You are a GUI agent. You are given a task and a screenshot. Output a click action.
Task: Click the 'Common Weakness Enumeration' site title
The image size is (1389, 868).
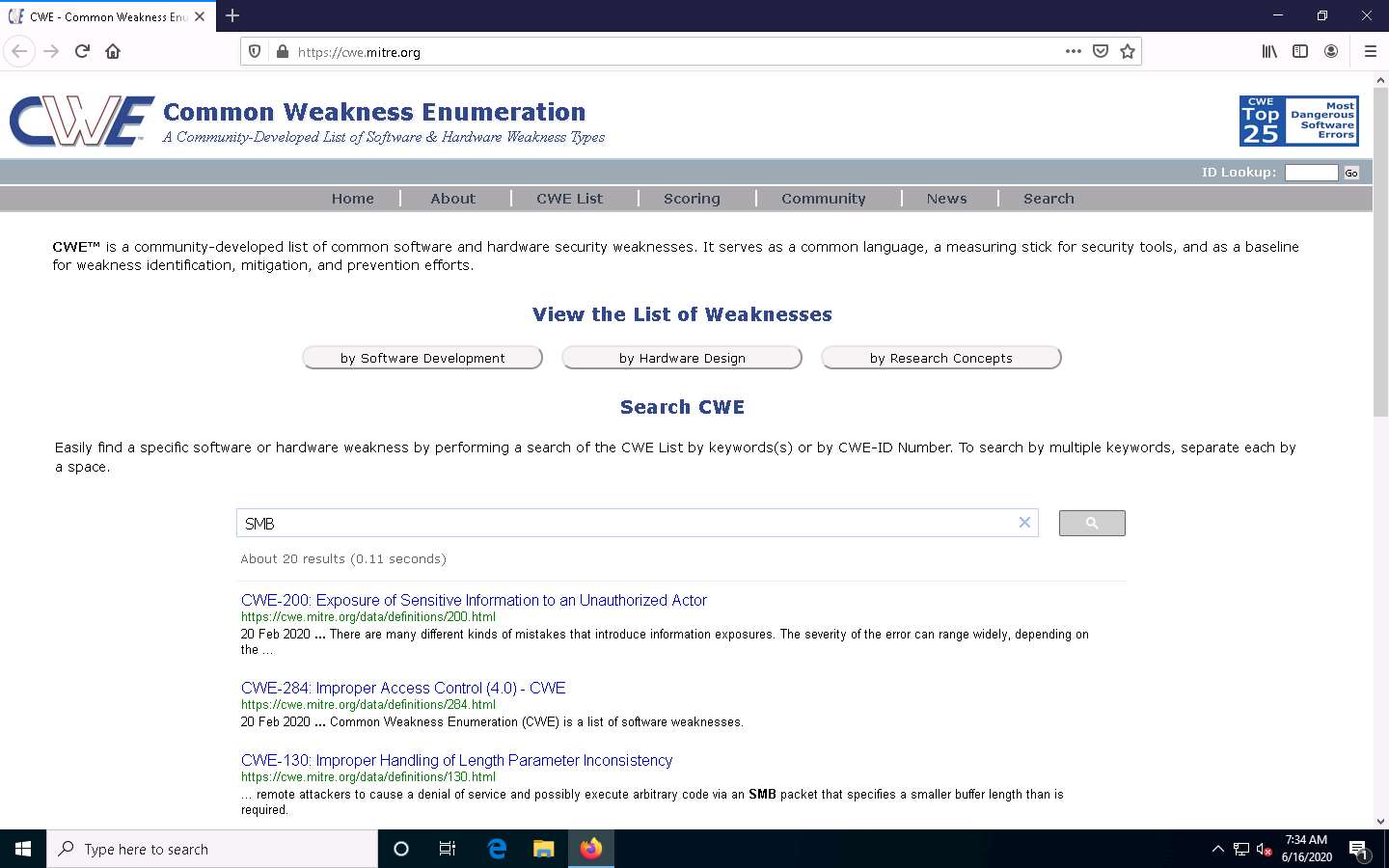tap(374, 112)
